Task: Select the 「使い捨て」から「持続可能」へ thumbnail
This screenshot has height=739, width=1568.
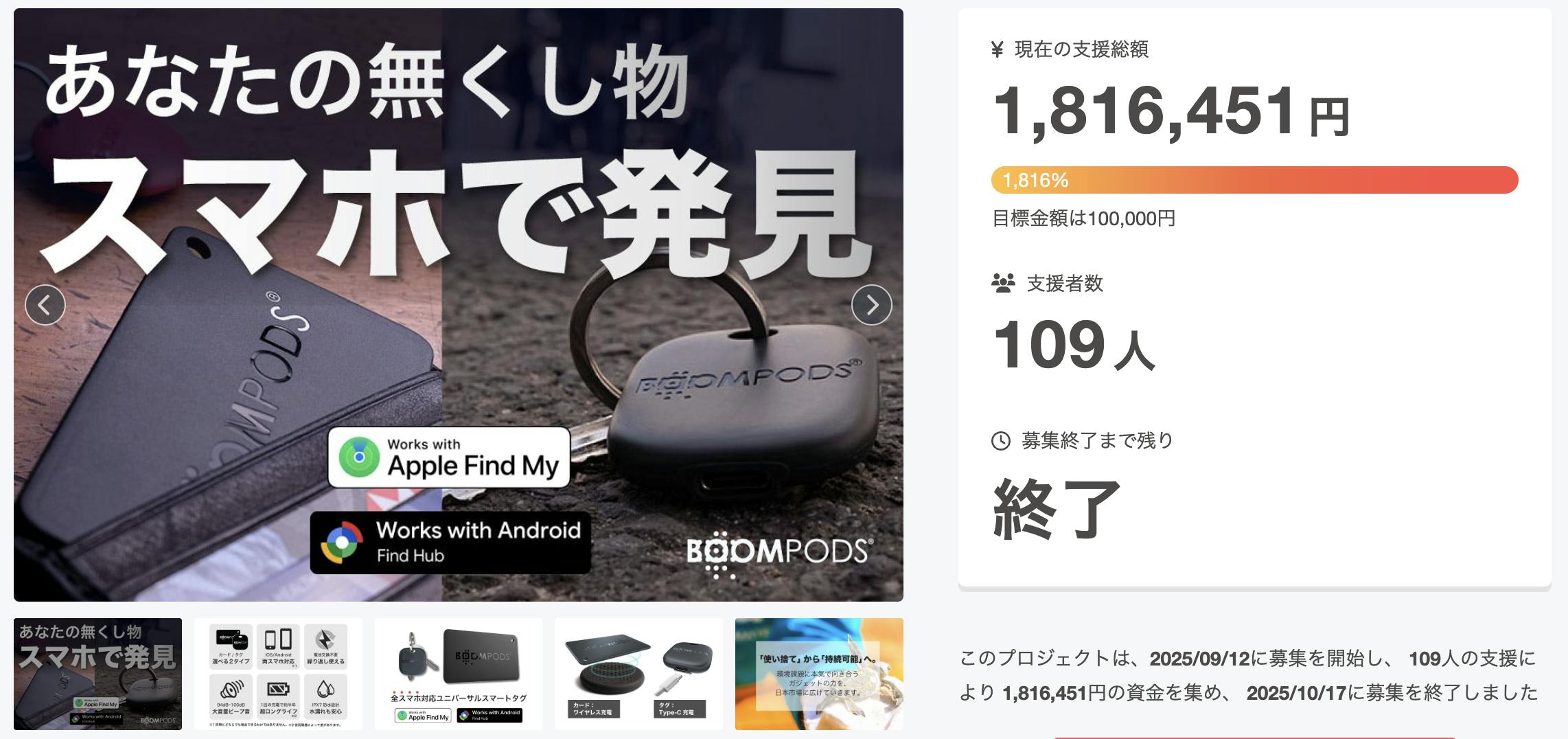Action: pos(819,674)
